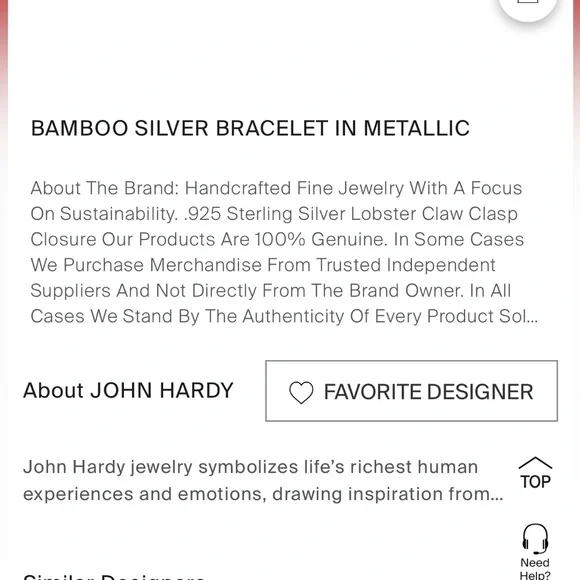Click 'Products Are 100% Genuine' text
This screenshot has width=580, height=580.
coord(263,239)
